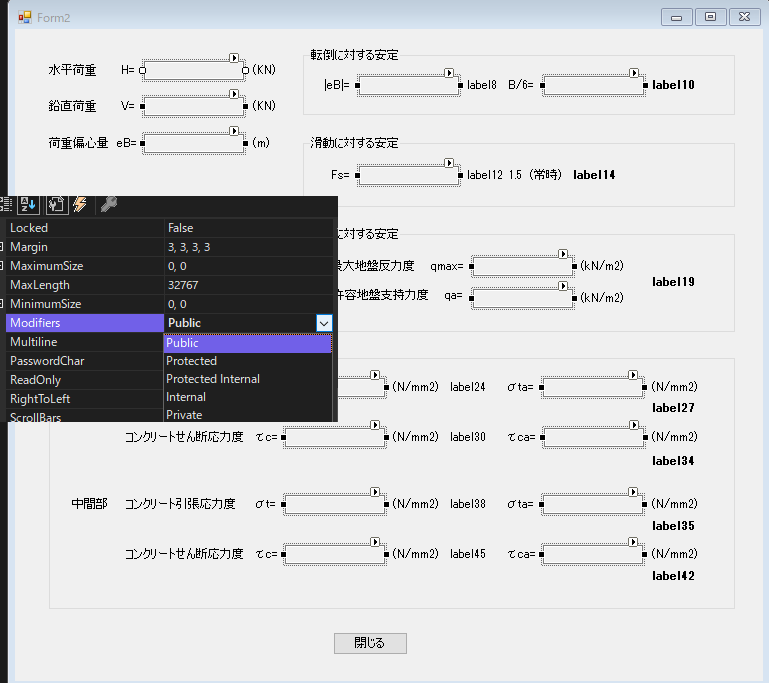Select the qa= text input field
Image resolution: width=769 pixels, height=683 pixels.
click(523, 298)
